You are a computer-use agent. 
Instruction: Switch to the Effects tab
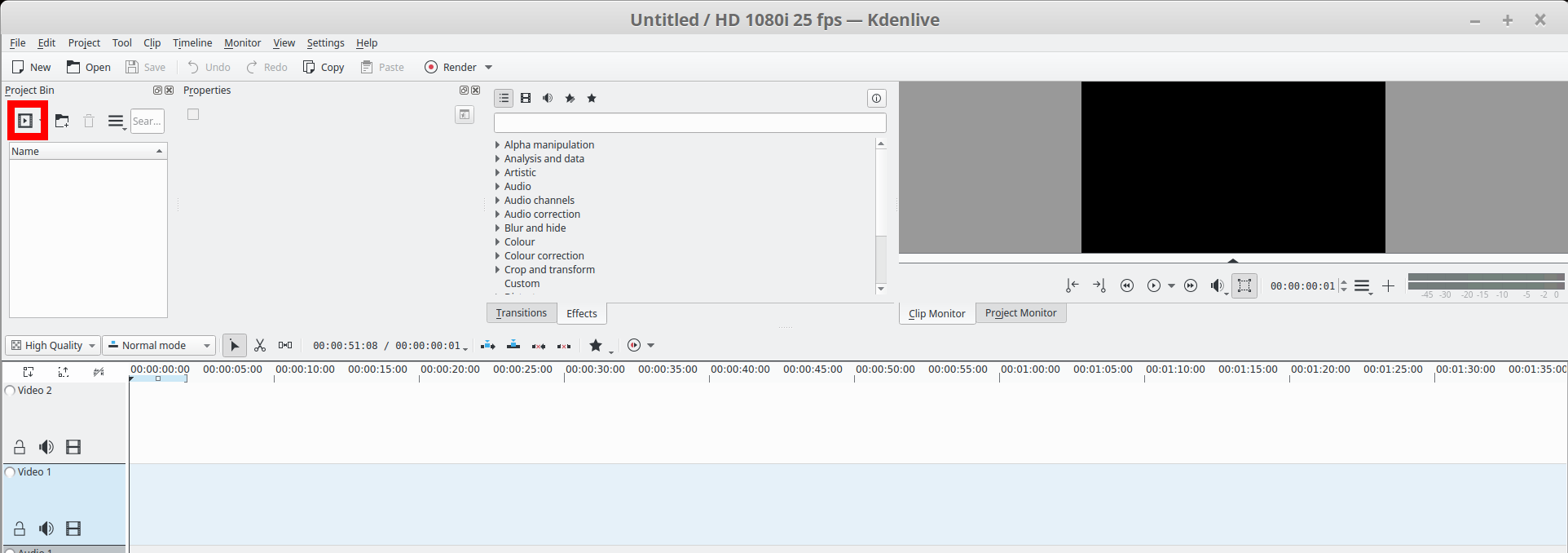(x=582, y=313)
